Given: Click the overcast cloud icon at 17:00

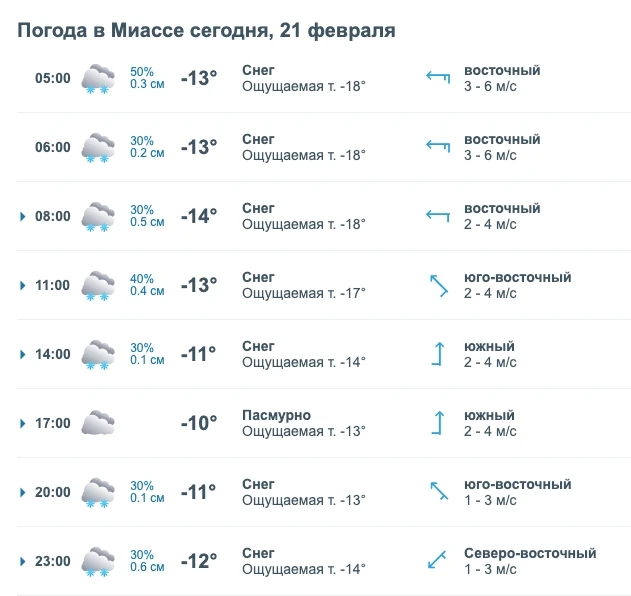Looking at the screenshot, I should 97,423.
